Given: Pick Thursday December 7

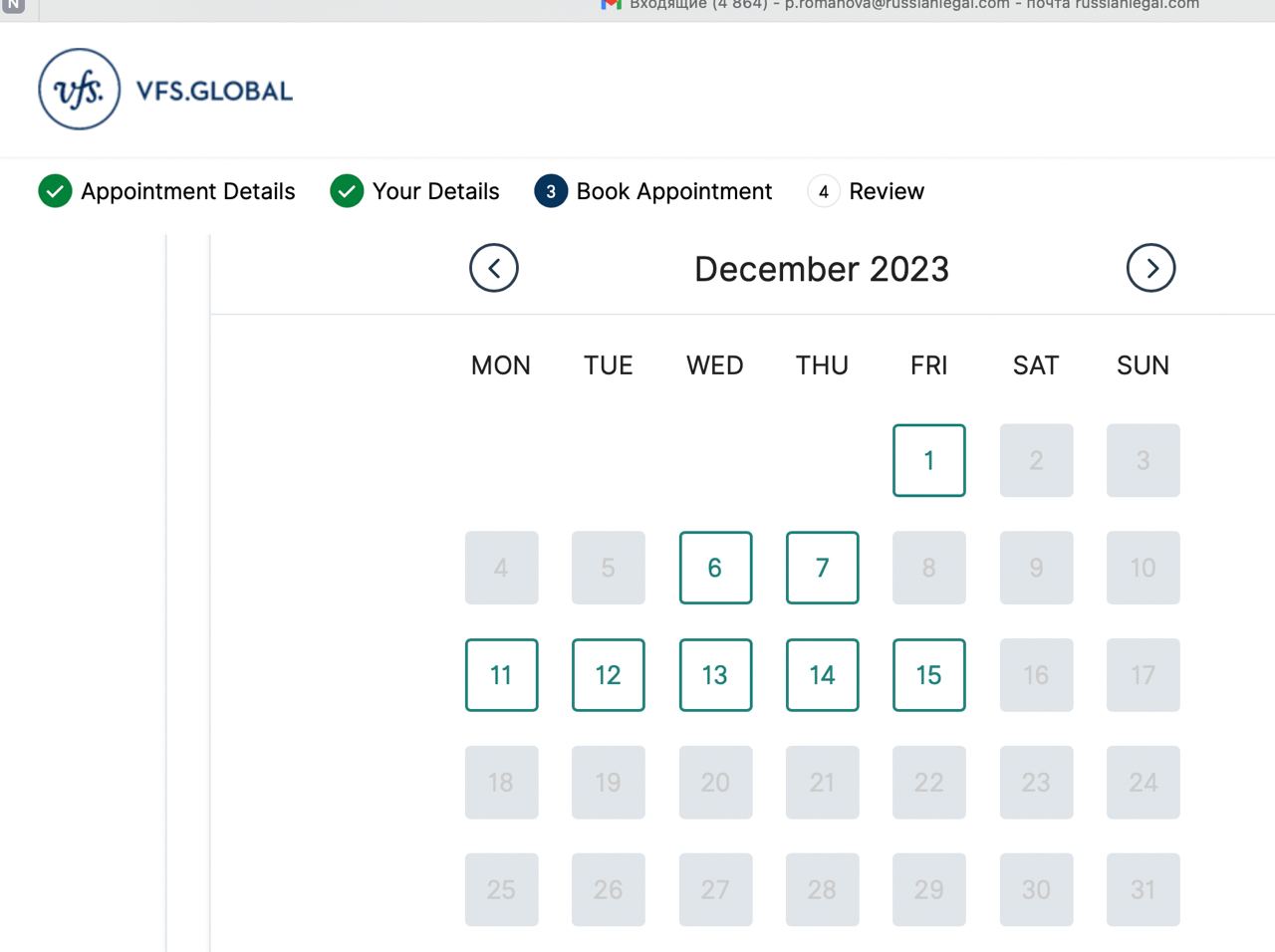Looking at the screenshot, I should [822, 568].
